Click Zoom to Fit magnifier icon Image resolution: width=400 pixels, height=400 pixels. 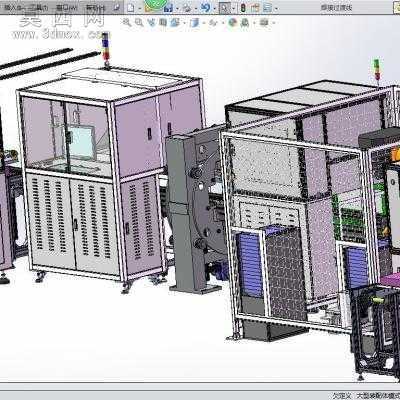(126, 23)
